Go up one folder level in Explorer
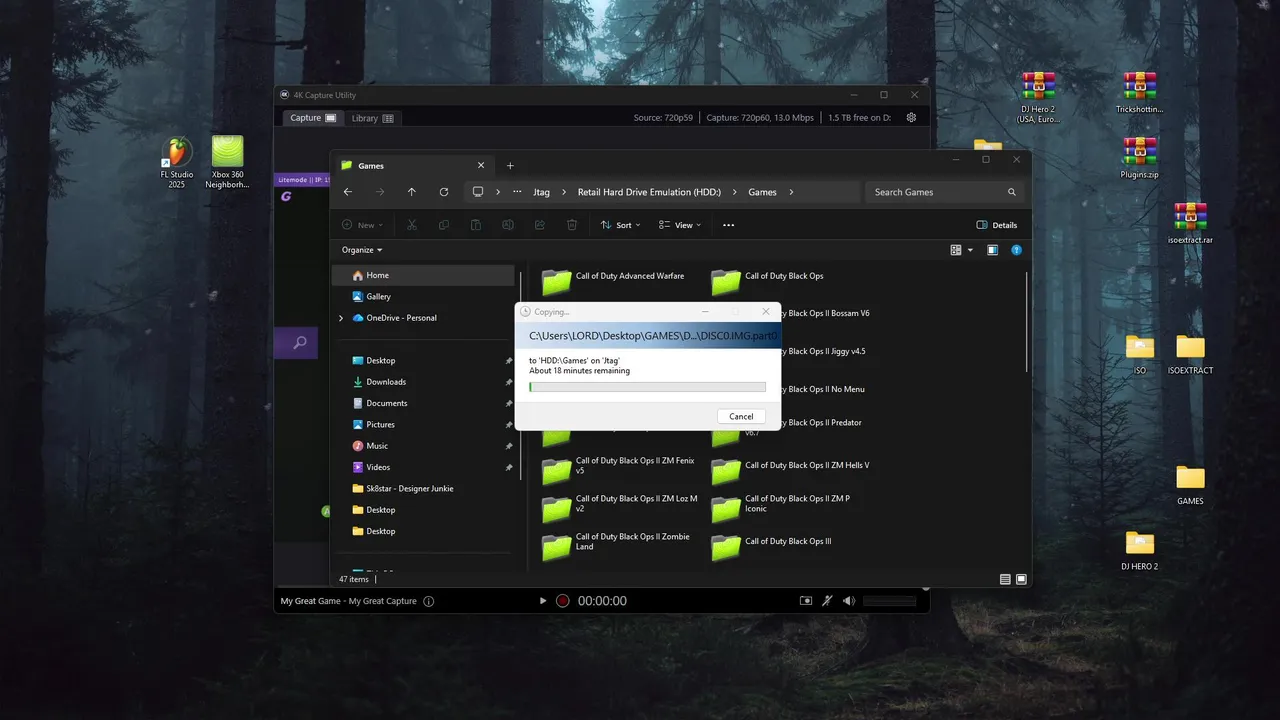The width and height of the screenshot is (1280, 720). click(411, 192)
